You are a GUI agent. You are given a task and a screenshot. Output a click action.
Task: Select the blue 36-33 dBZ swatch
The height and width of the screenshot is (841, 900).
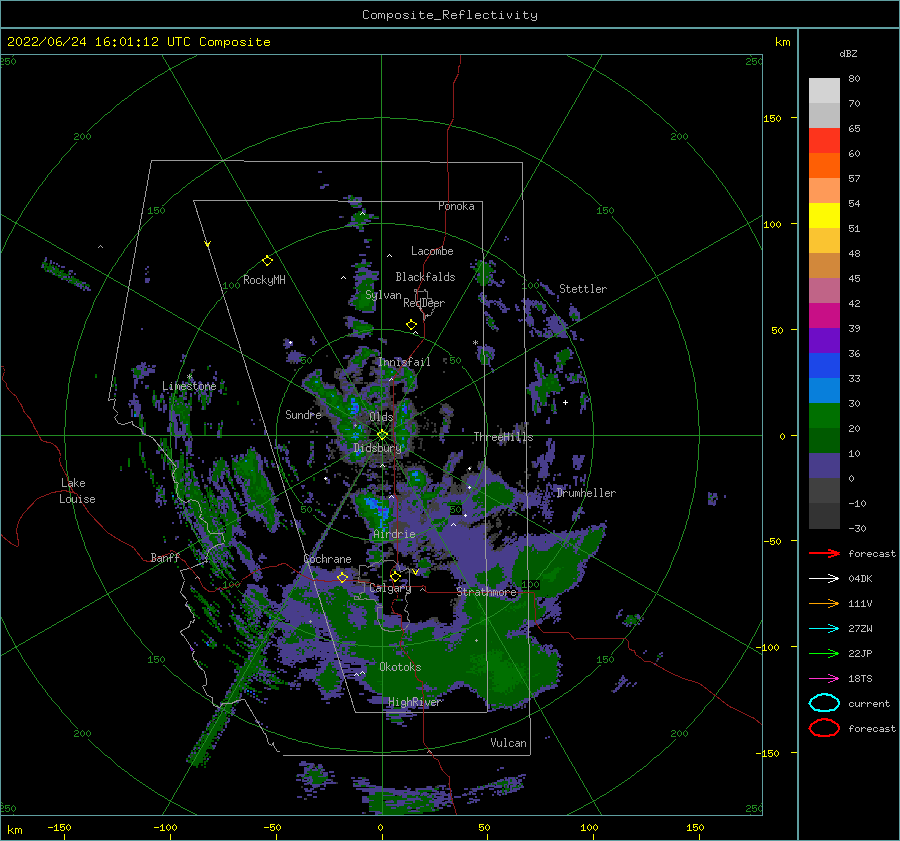[x=824, y=366]
